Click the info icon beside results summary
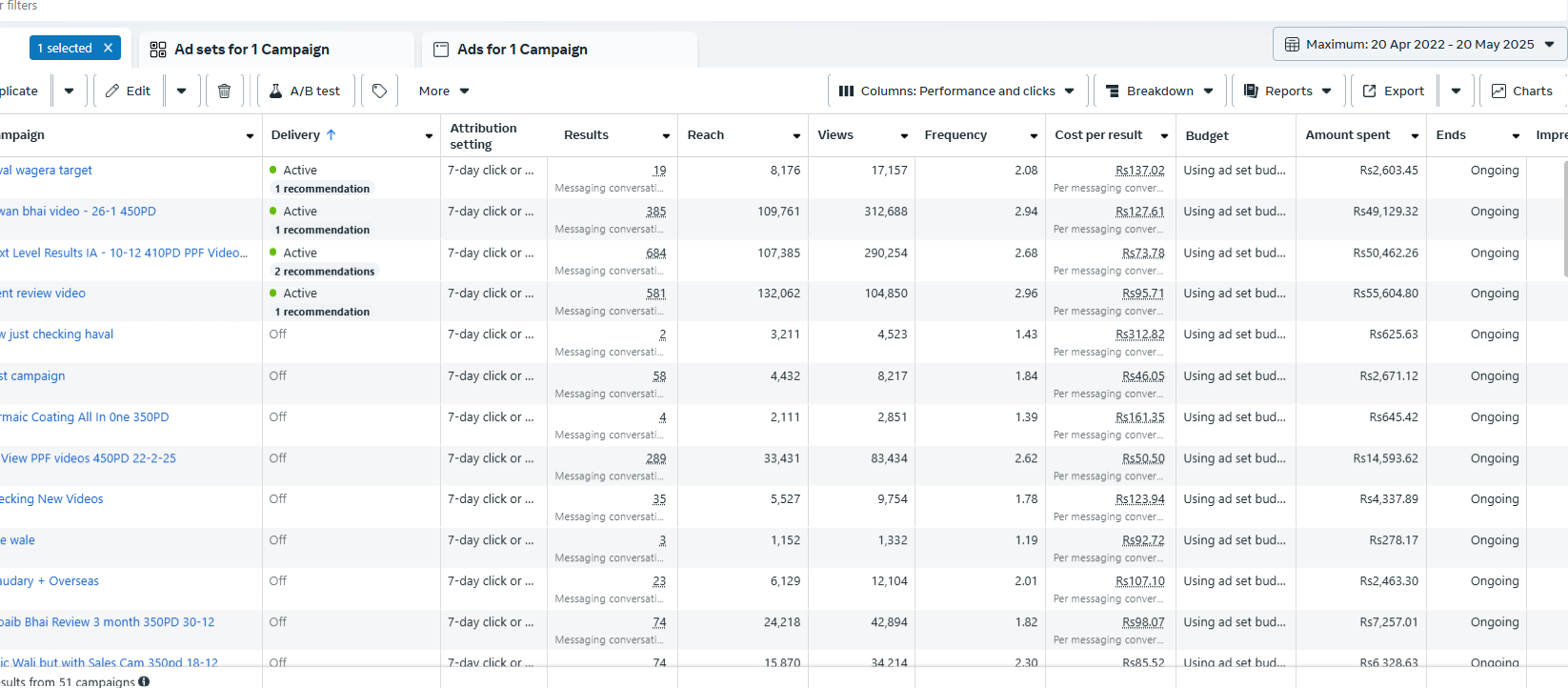The image size is (1568, 688). 144,681
